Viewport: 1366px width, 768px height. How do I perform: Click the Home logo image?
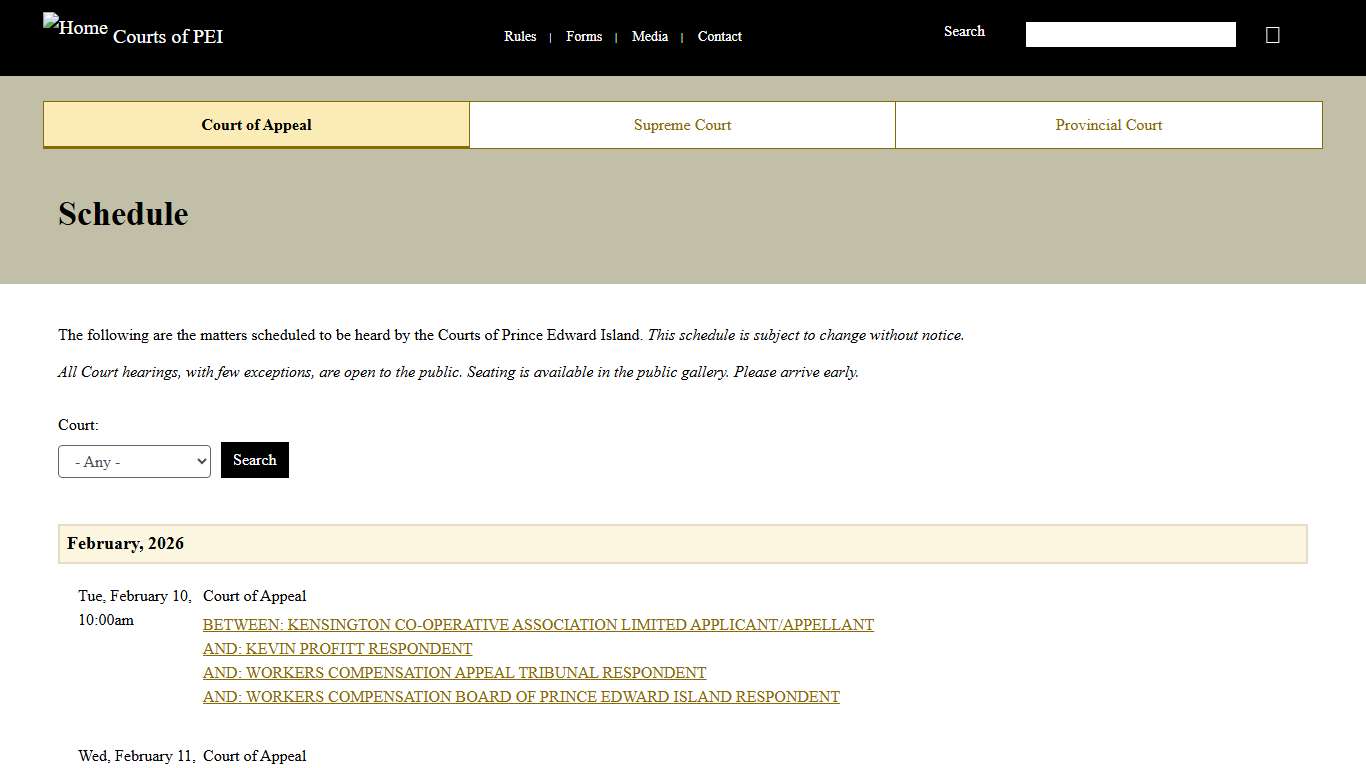coord(75,27)
